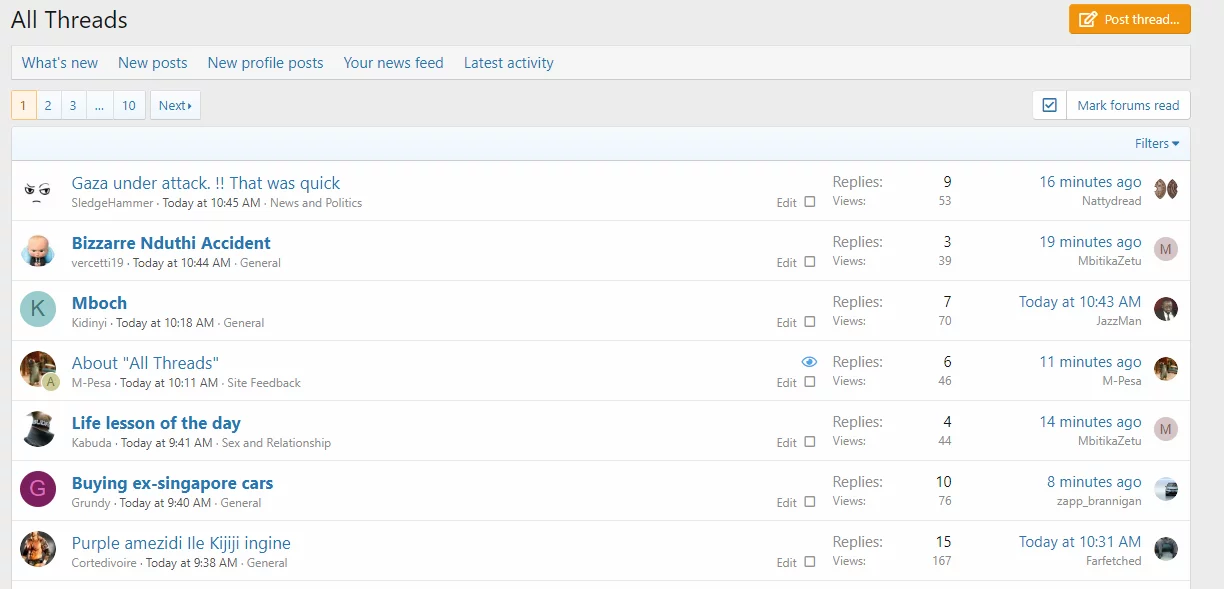Check the box for Buying ex-singapore cars

point(810,502)
